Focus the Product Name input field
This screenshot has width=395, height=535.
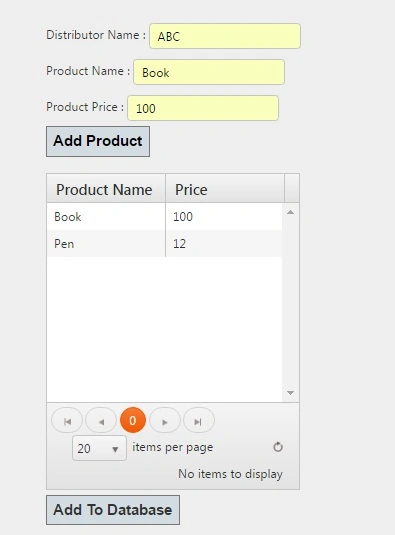coord(209,72)
